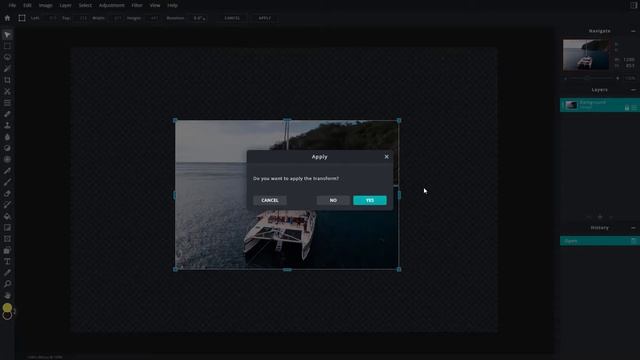Select the Dodge/Burn tool

tap(7, 148)
